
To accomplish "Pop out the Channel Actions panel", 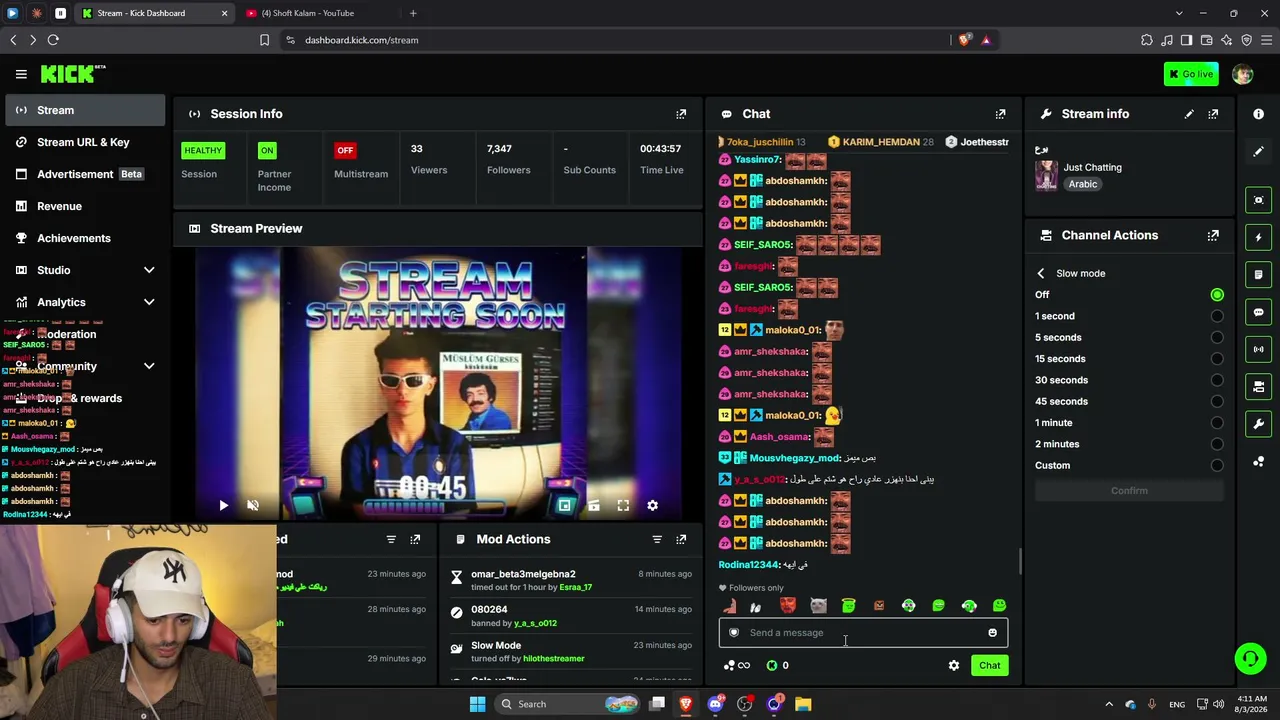I will pyautogui.click(x=1213, y=236).
